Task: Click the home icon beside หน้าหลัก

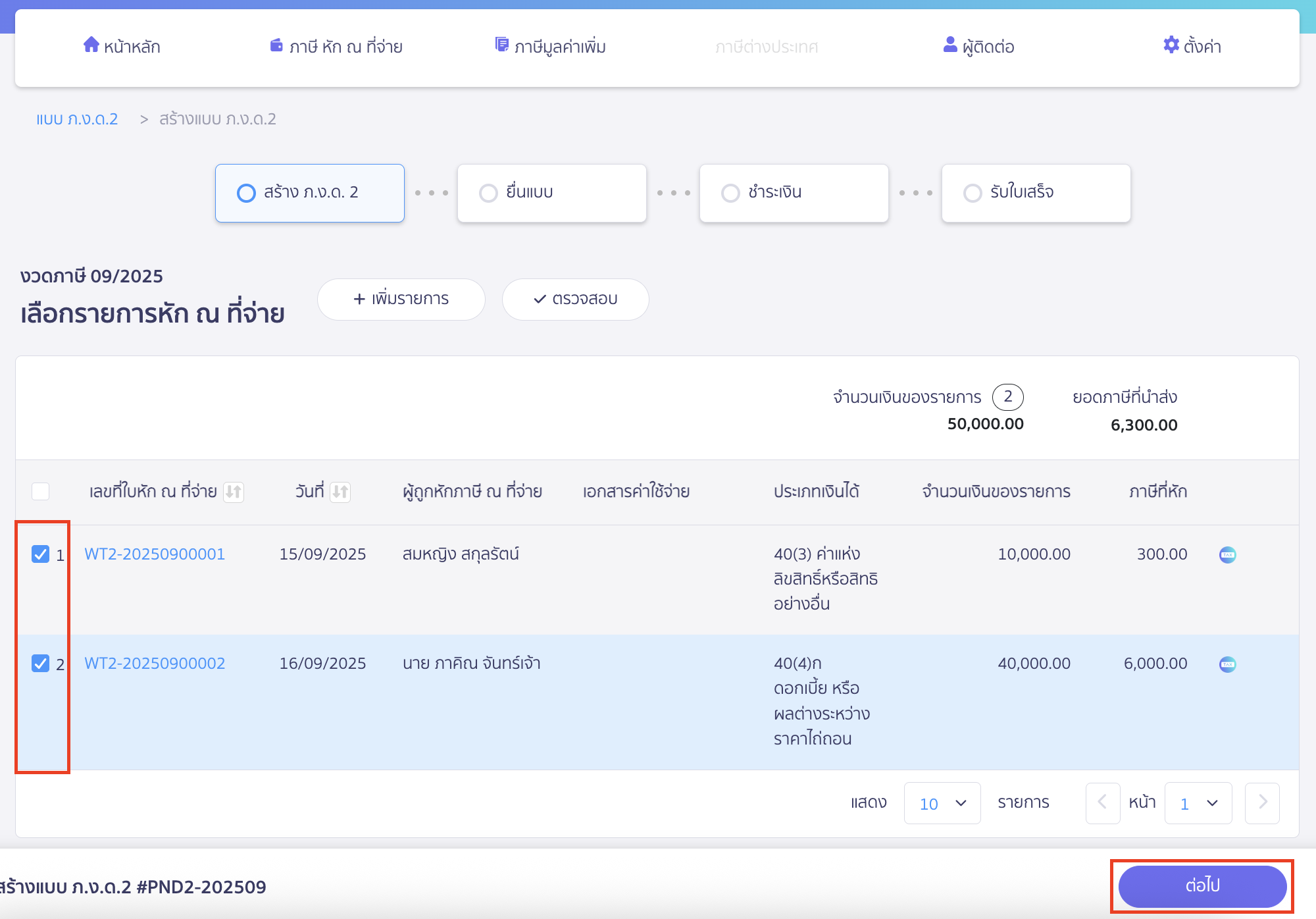Action: coord(91,45)
